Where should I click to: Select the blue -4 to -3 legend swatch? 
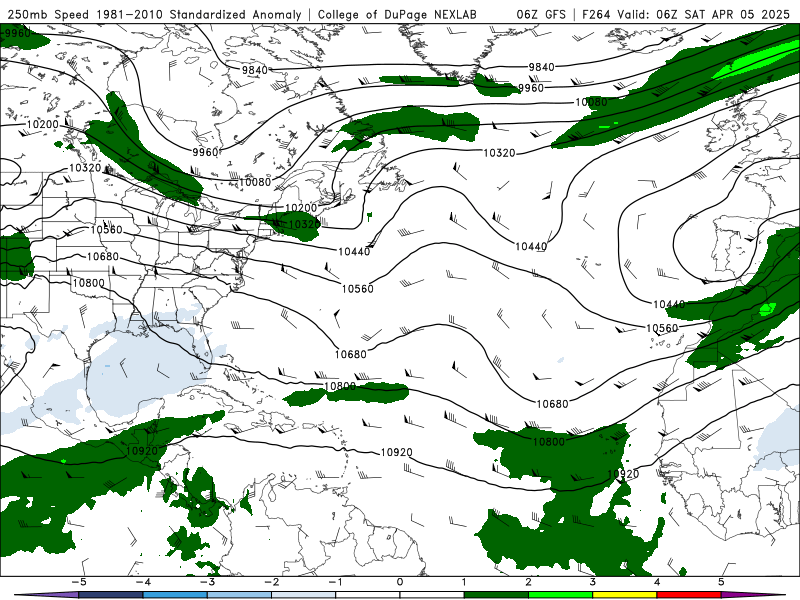pyautogui.click(x=175, y=595)
